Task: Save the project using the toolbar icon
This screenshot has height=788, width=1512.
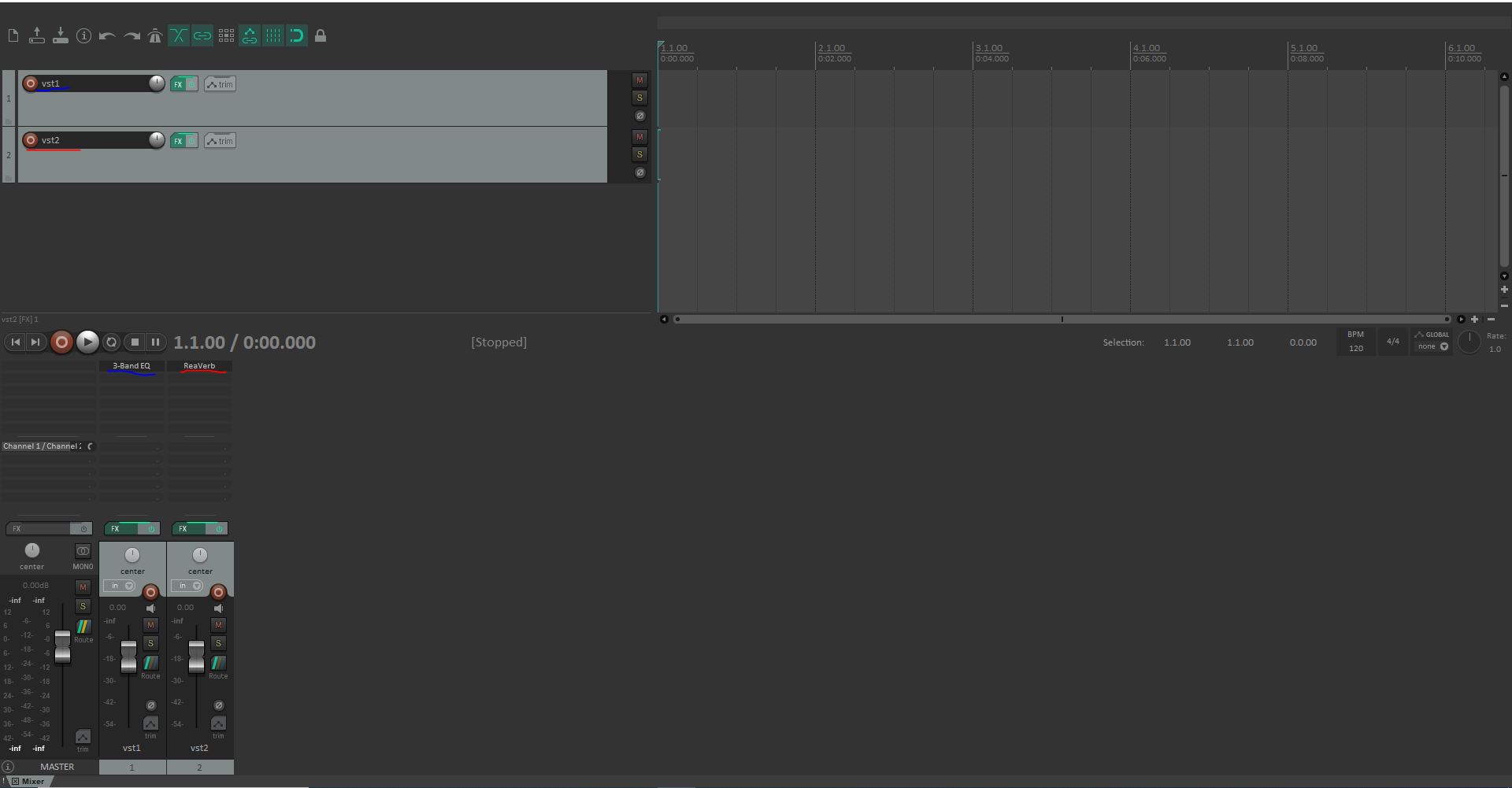Action: (x=60, y=35)
